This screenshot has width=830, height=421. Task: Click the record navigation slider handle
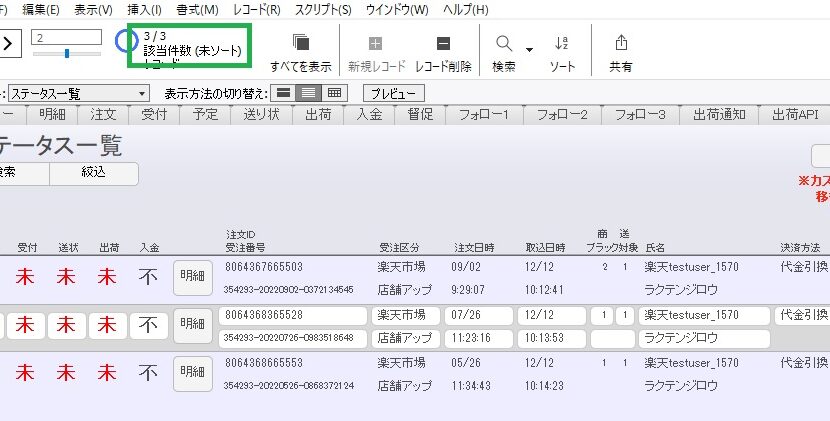(x=67, y=53)
